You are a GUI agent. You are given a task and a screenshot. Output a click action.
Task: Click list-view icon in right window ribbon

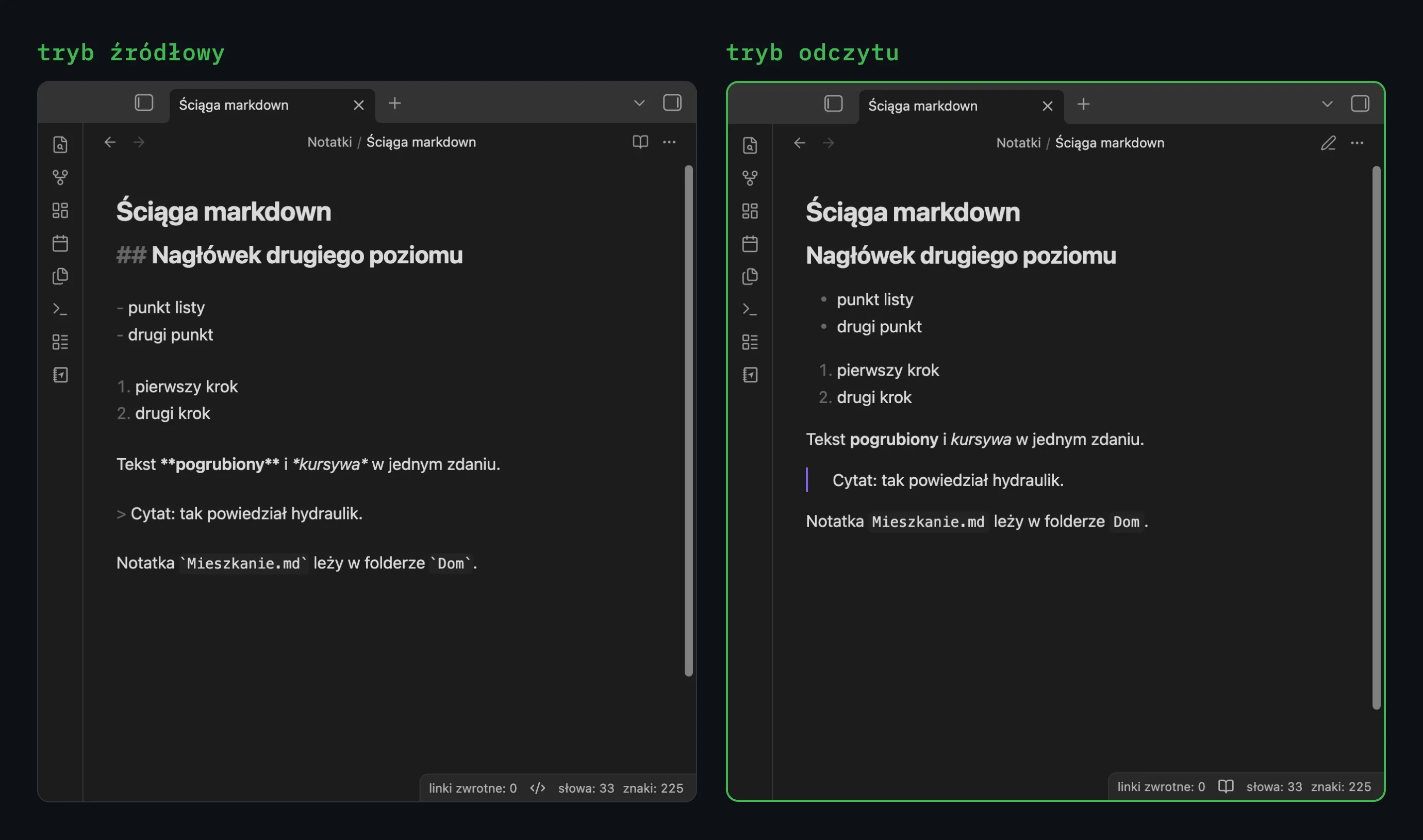click(x=750, y=342)
